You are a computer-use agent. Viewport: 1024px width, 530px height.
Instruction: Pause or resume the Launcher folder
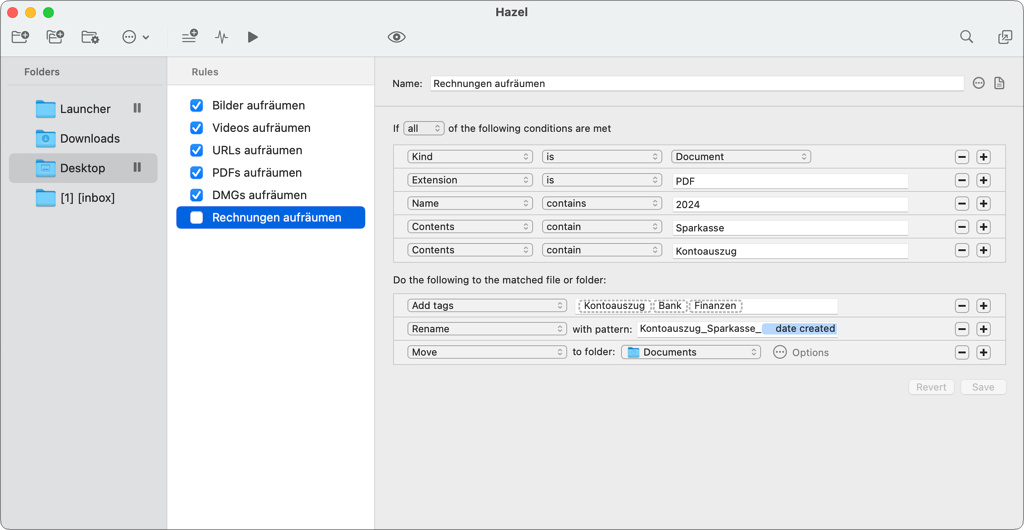[x=137, y=108]
